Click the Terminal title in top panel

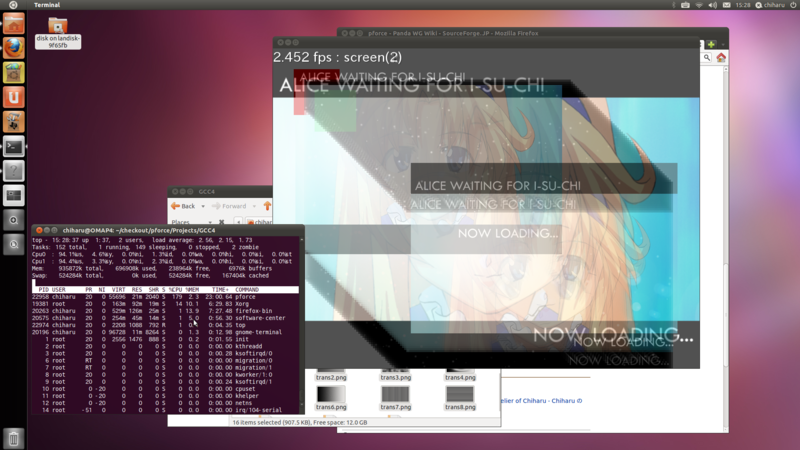[x=47, y=5]
